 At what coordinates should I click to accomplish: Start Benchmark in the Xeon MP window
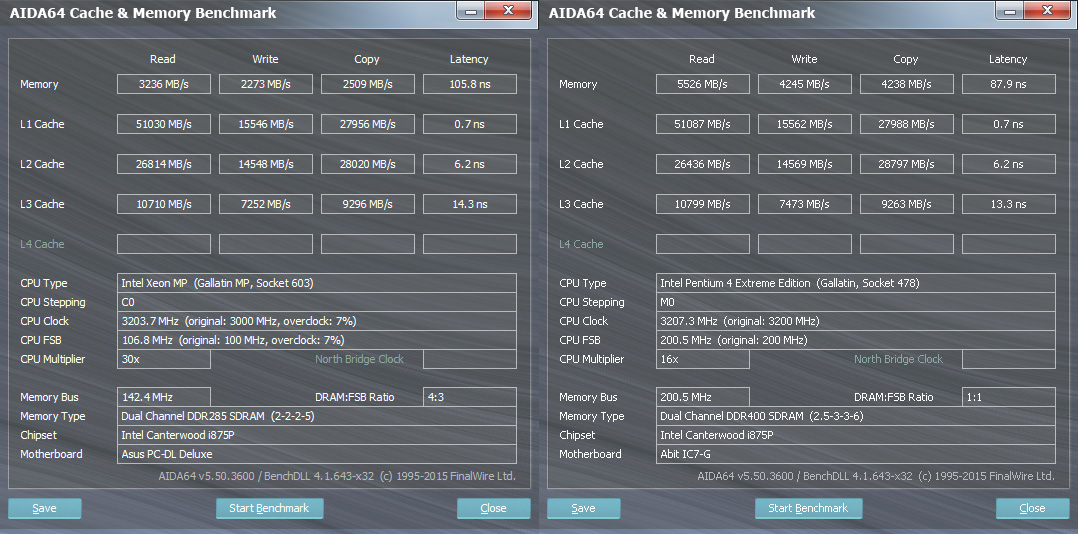[x=269, y=508]
